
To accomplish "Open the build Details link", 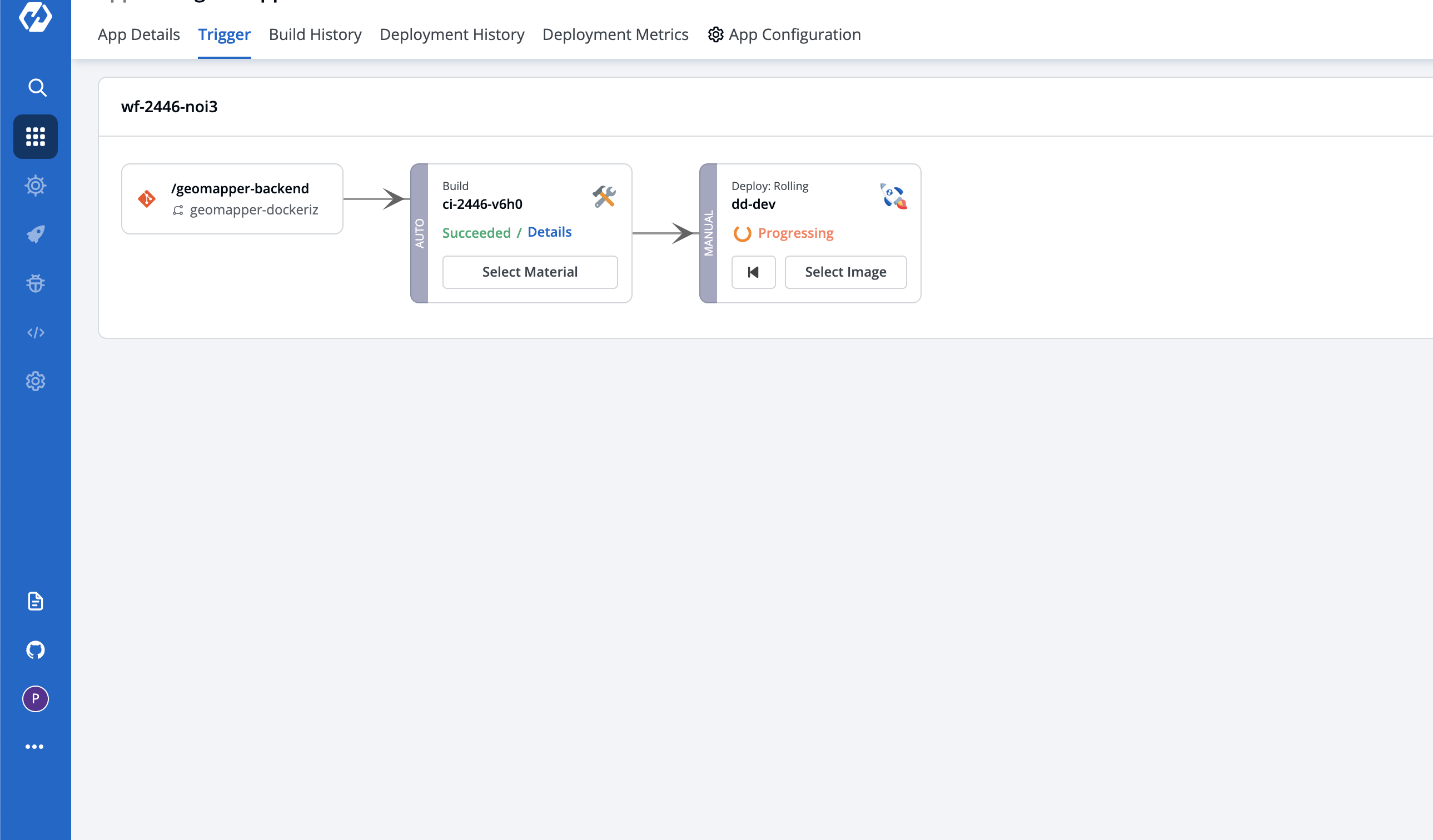I will [x=549, y=232].
